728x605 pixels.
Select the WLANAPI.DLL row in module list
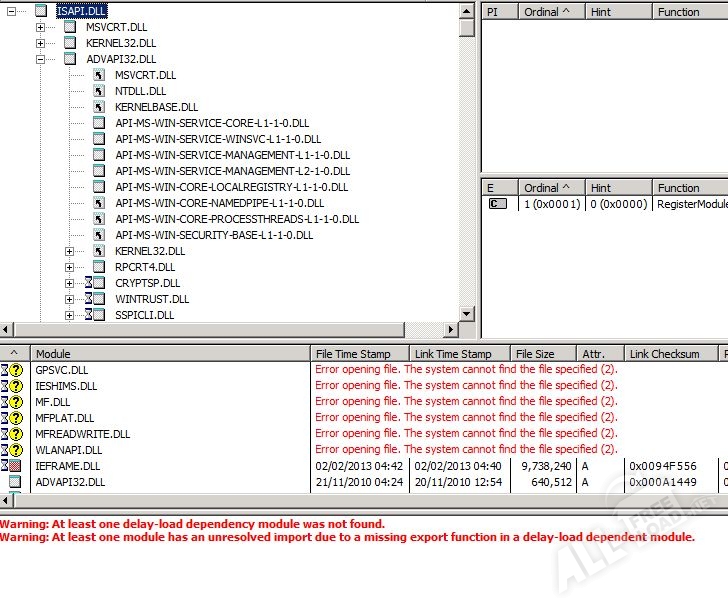68,450
